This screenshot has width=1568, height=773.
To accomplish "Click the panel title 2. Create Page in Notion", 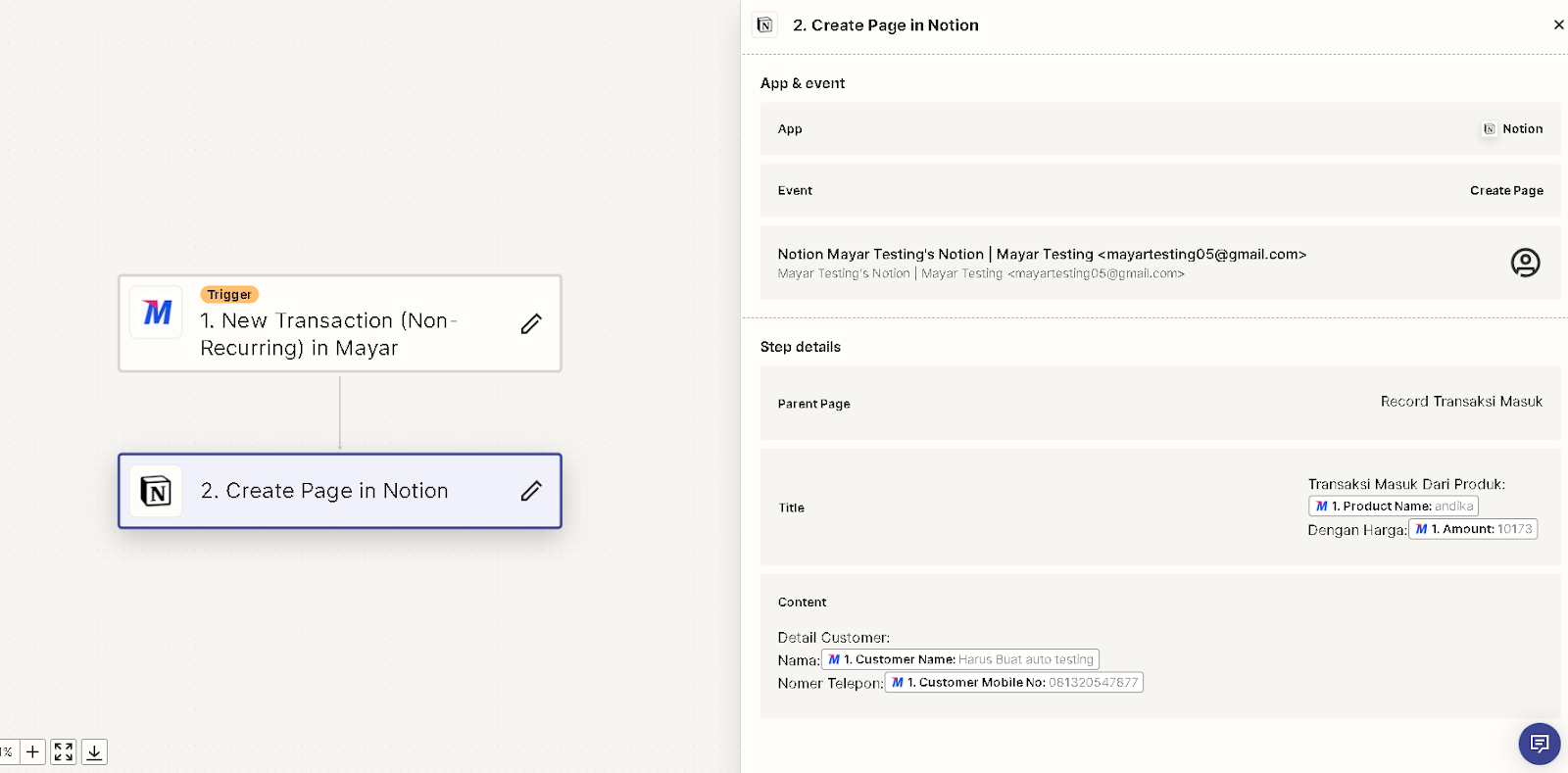I will click(x=885, y=25).
